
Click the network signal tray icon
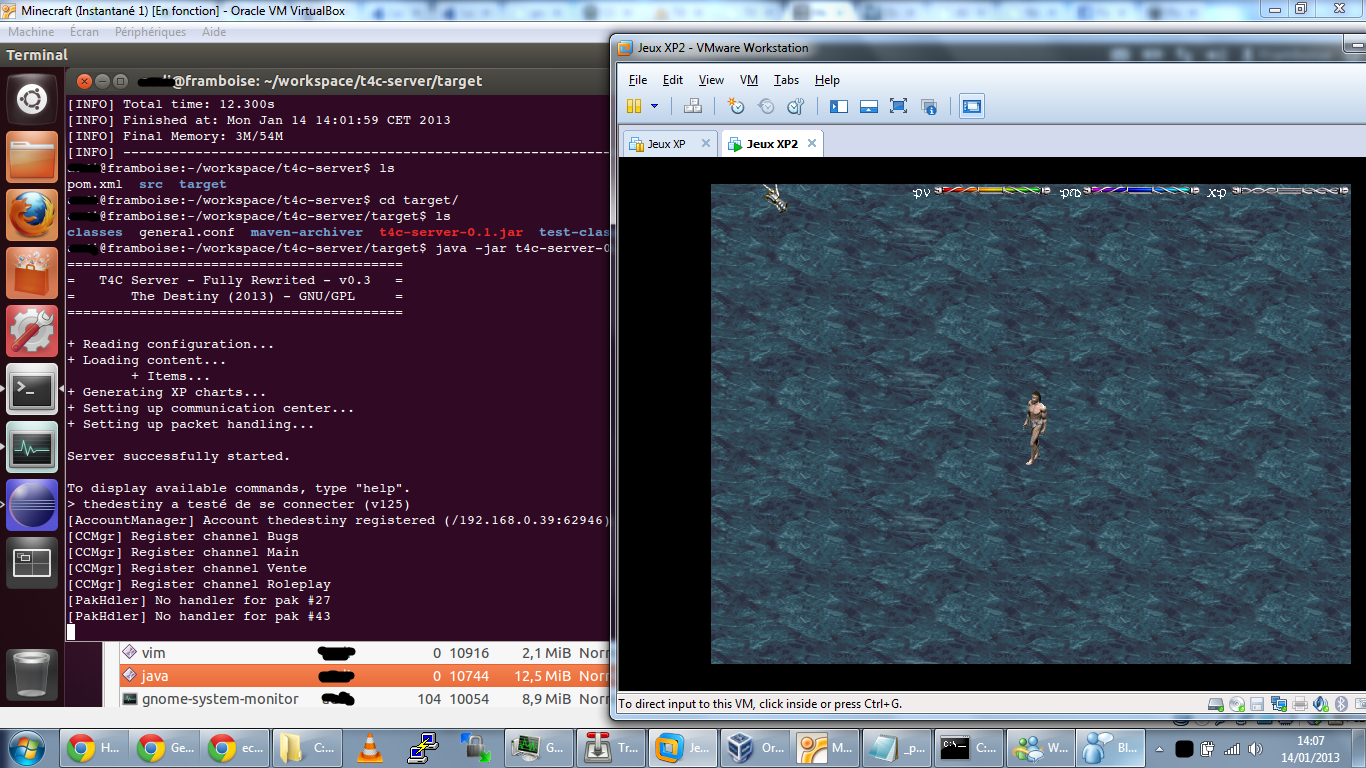[x=1232, y=748]
